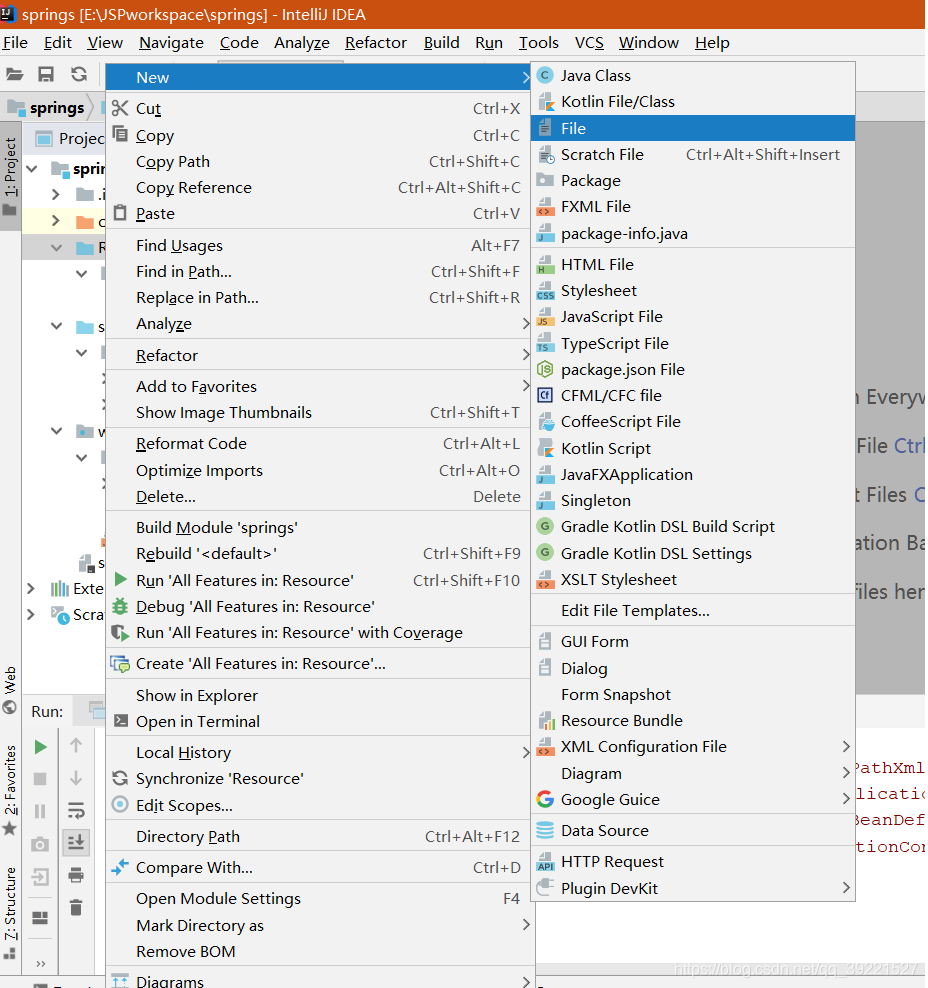Click the print icon in Run panel
928x988 pixels.
[76, 875]
